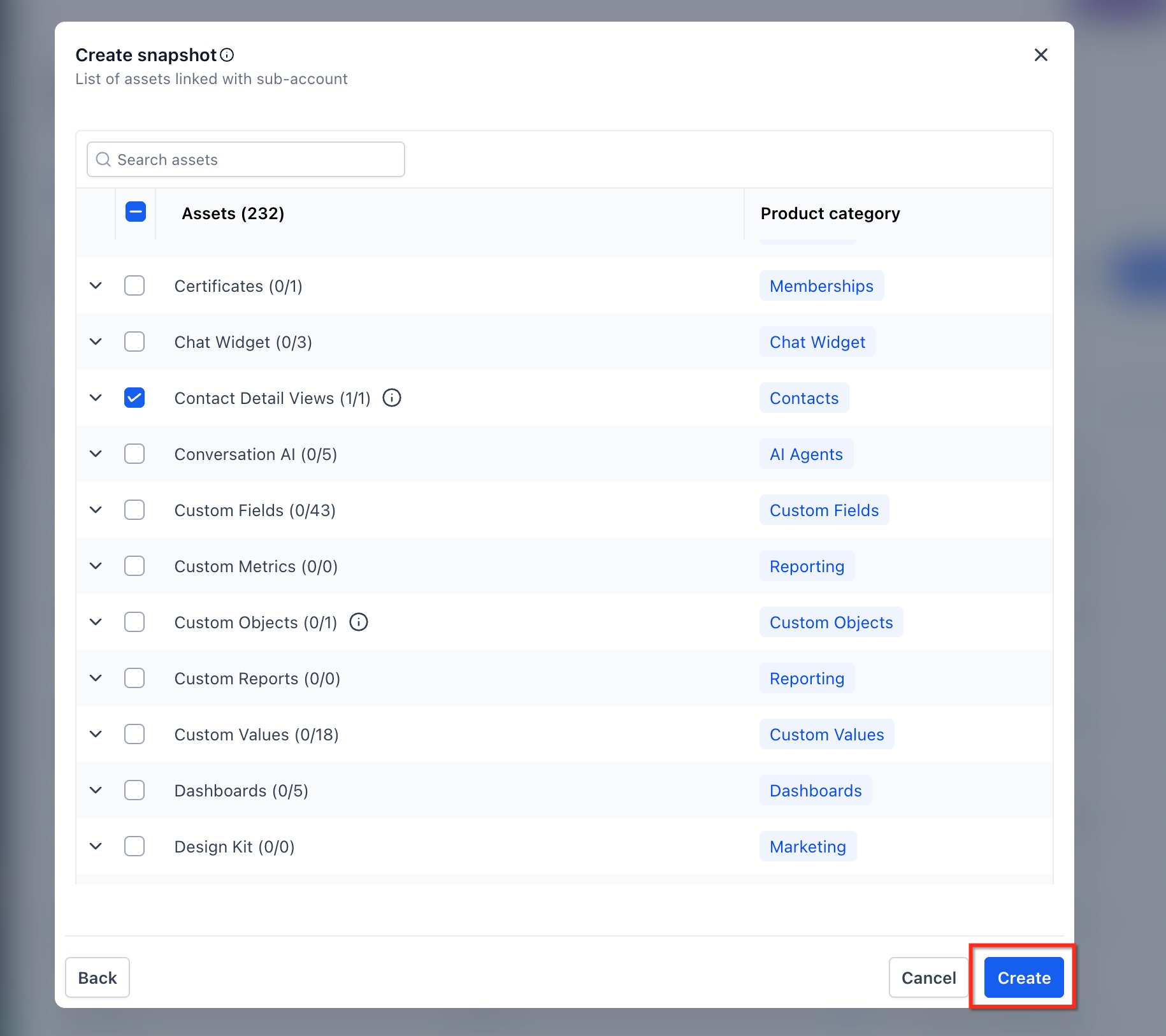Tick the Custom Reports checkbox
This screenshot has width=1166, height=1036.
point(134,678)
